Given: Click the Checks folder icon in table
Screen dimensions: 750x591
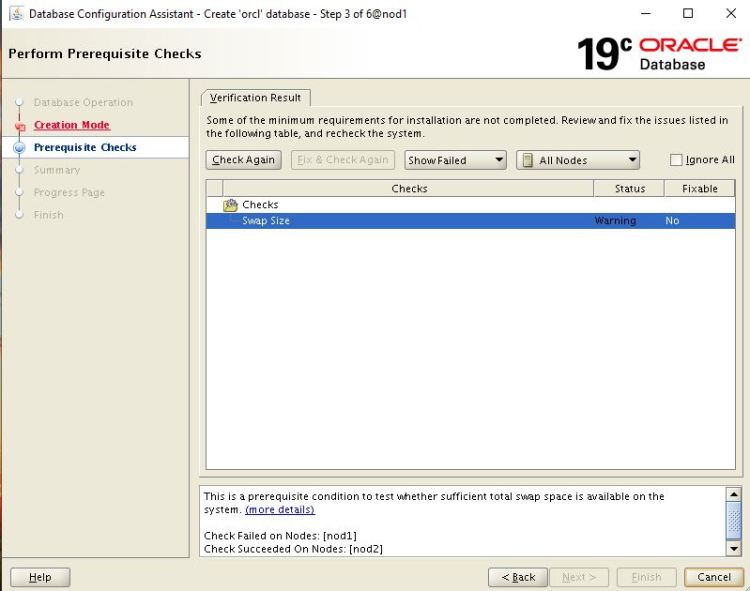Looking at the screenshot, I should (230, 205).
